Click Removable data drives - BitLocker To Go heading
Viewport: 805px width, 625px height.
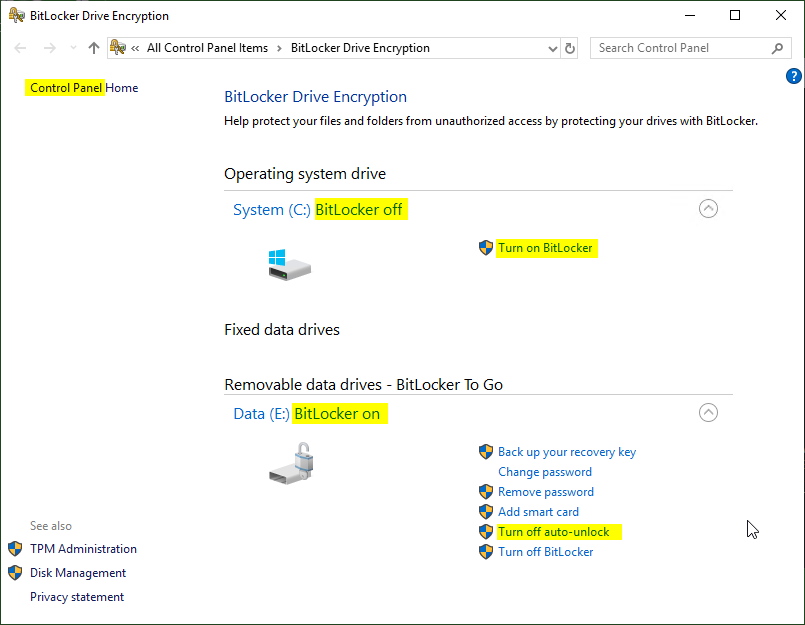[363, 384]
